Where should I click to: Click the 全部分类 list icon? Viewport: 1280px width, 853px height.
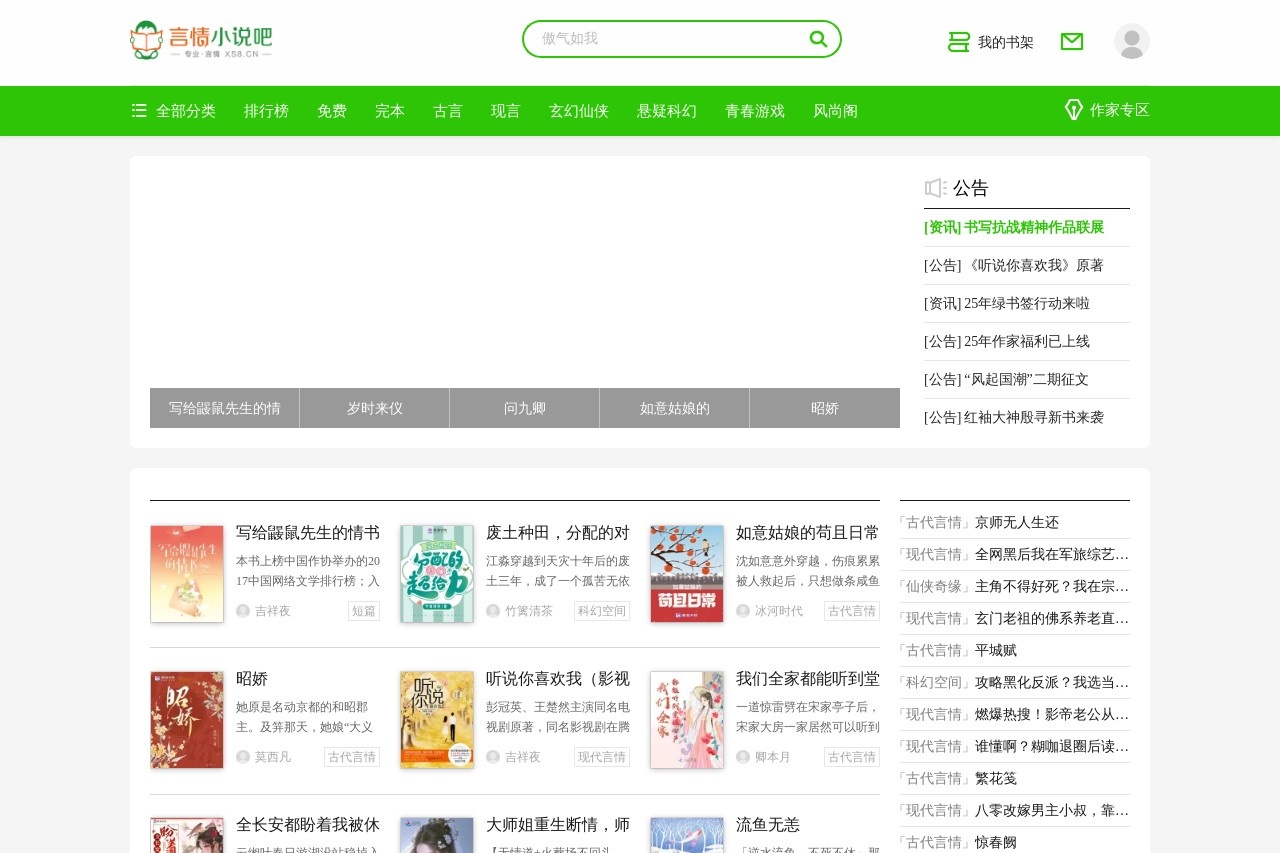point(140,111)
